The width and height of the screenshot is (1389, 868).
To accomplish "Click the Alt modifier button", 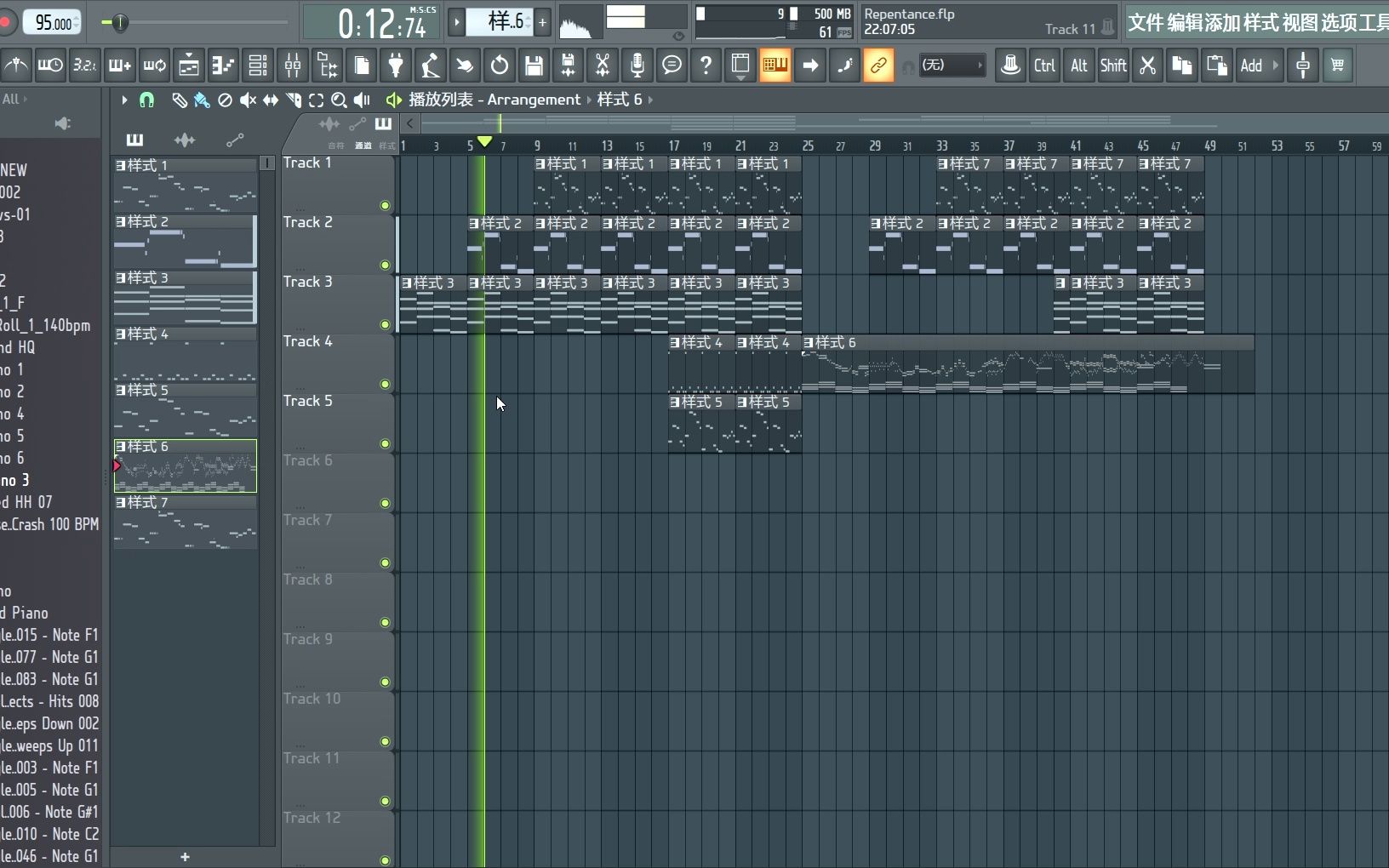I will [1079, 66].
